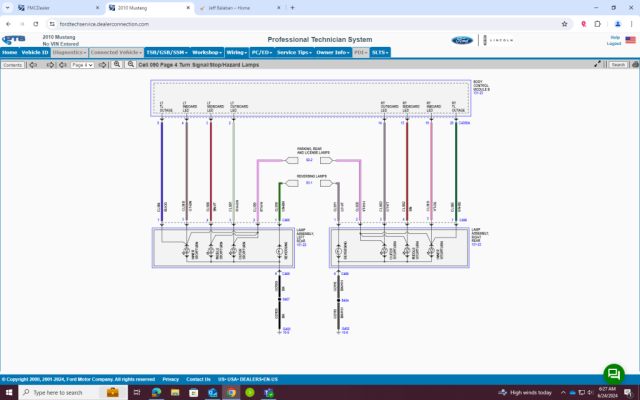Expand the Wiring menu

pyautogui.click(x=237, y=52)
